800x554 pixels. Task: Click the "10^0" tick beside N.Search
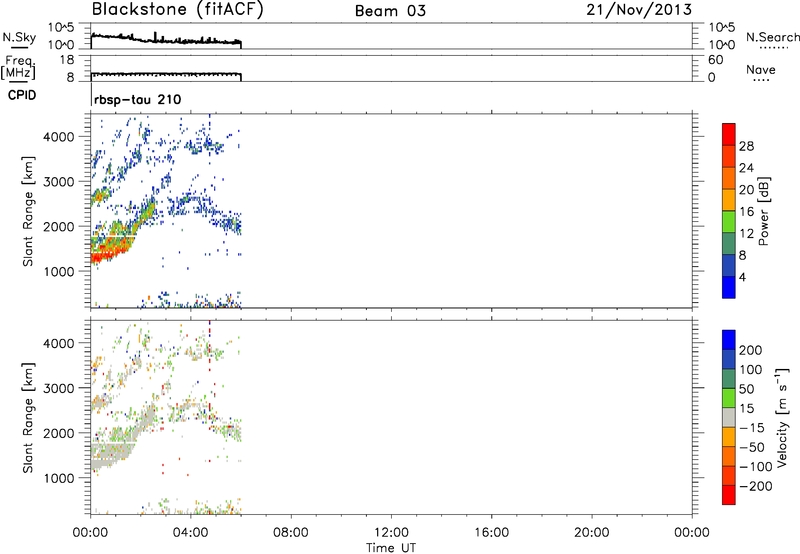pos(722,45)
